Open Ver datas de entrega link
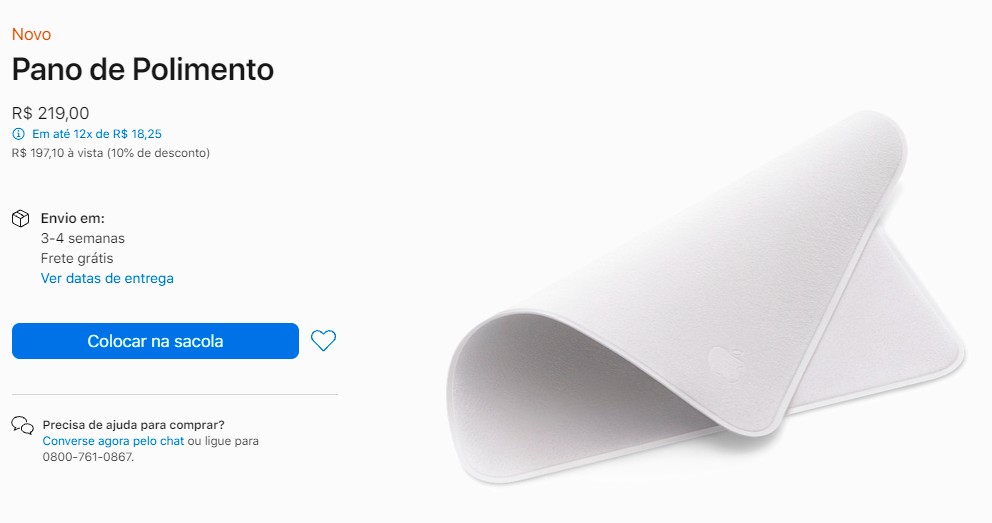This screenshot has width=992, height=523. [107, 278]
